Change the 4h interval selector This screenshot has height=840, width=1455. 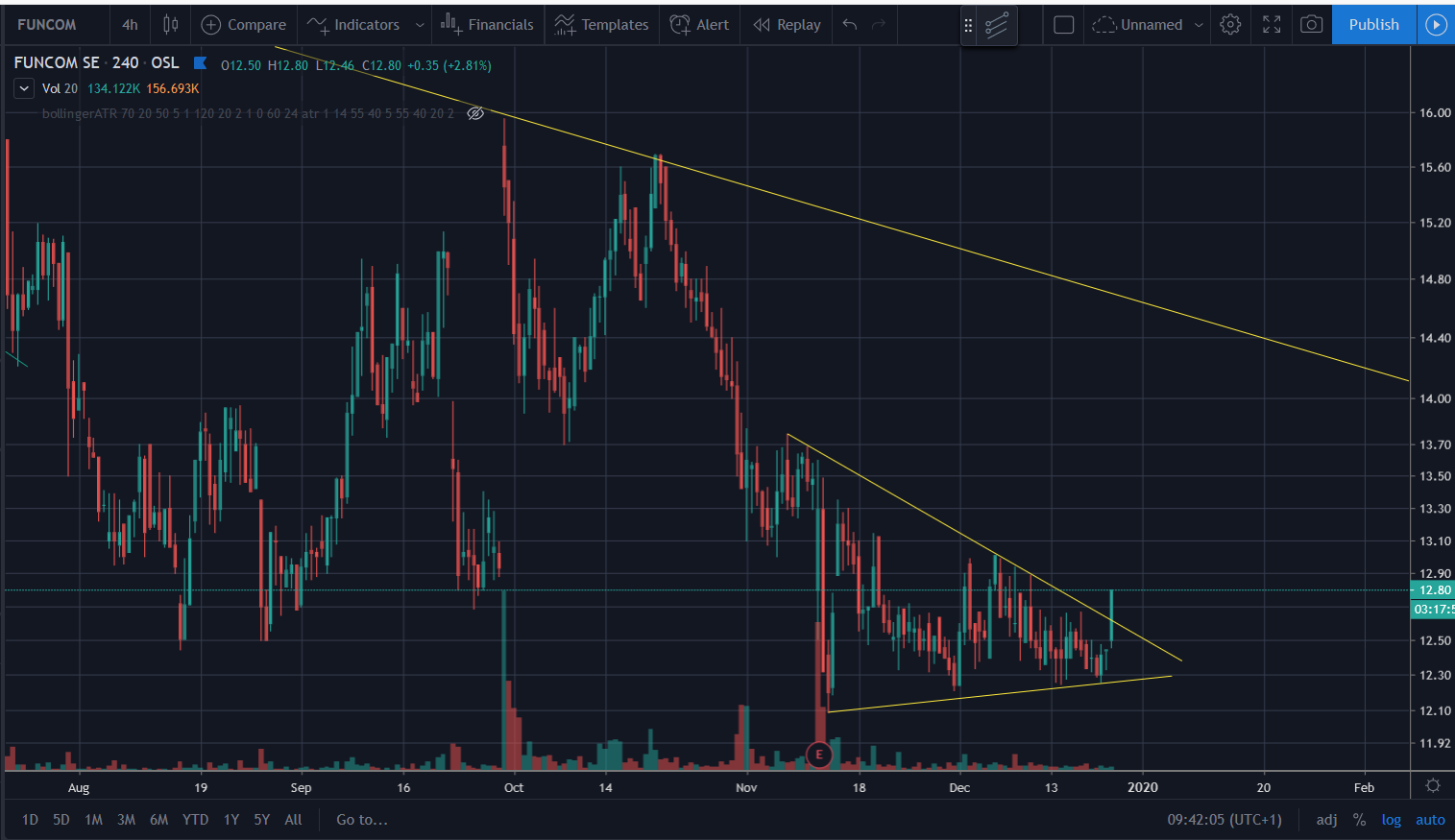tap(130, 24)
